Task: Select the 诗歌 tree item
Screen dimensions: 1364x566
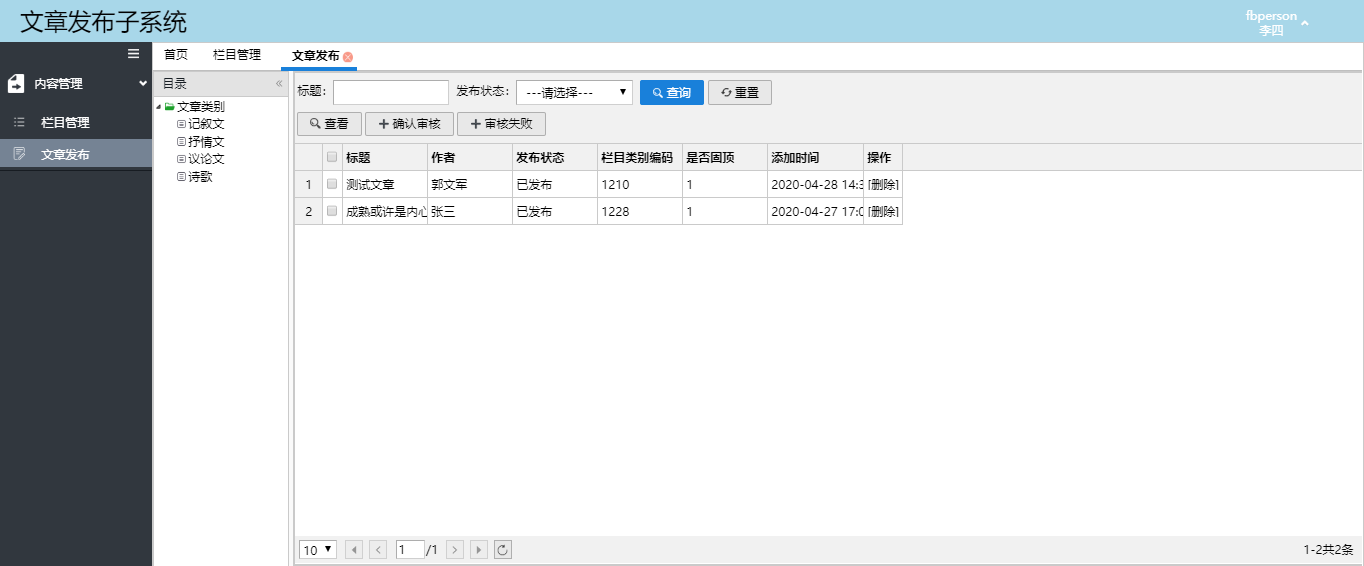Action: pyautogui.click(x=200, y=177)
